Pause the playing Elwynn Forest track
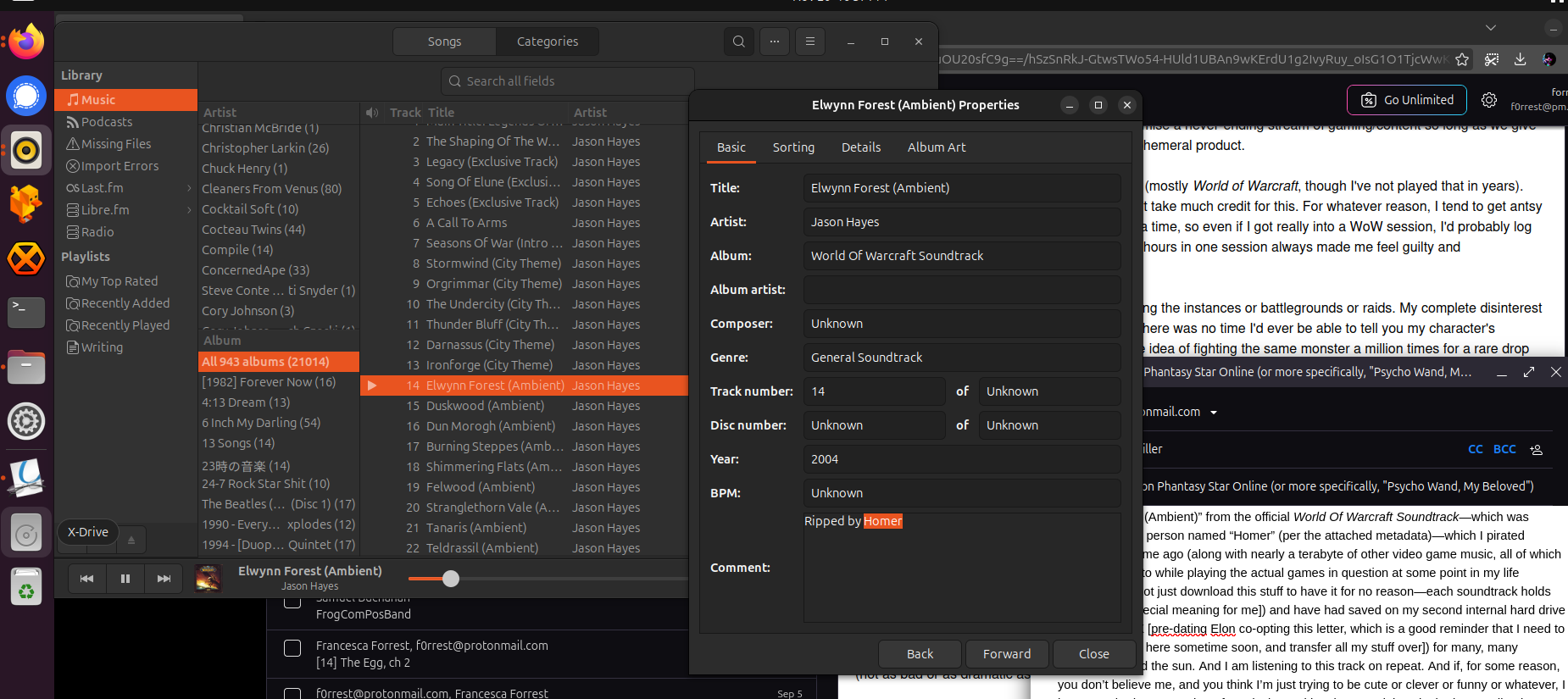The width and height of the screenshot is (1568, 699). tap(125, 579)
